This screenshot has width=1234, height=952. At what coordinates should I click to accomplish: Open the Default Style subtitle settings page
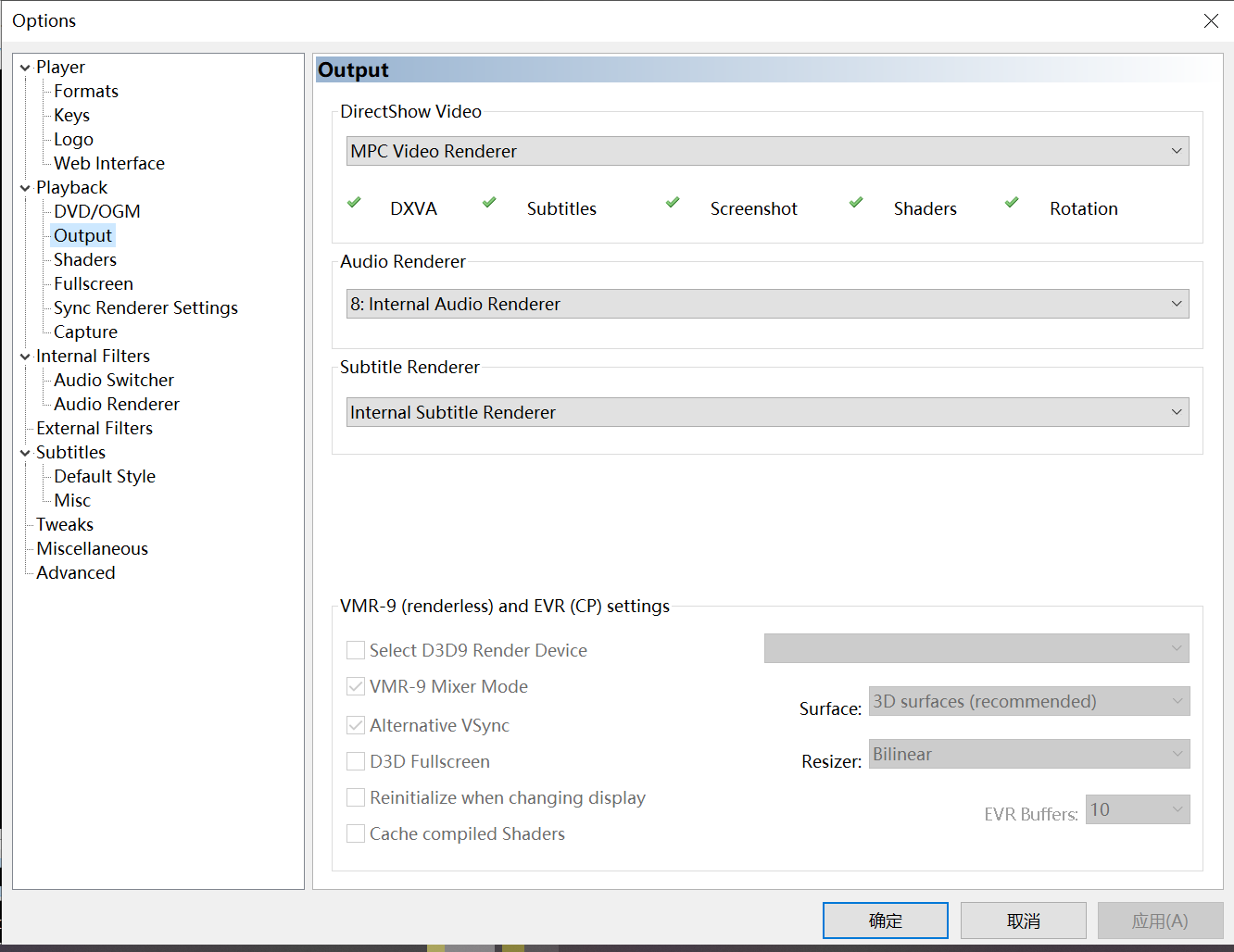point(103,476)
